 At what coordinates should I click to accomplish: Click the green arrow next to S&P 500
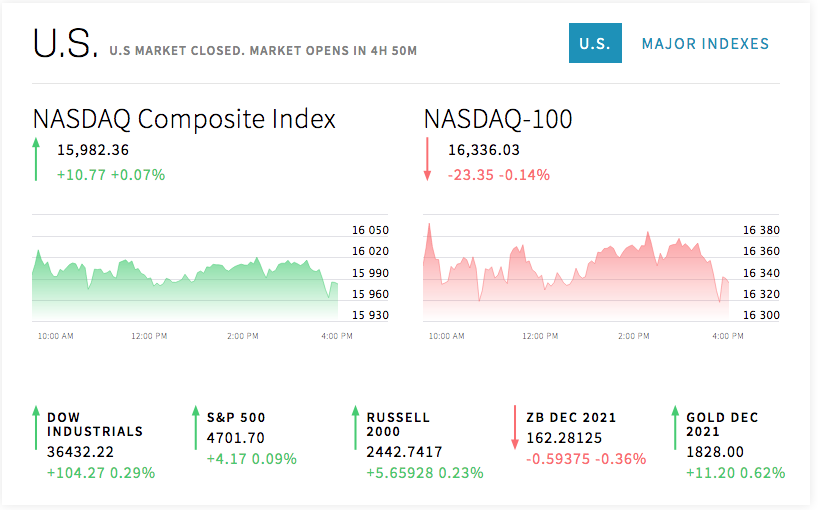tap(196, 428)
